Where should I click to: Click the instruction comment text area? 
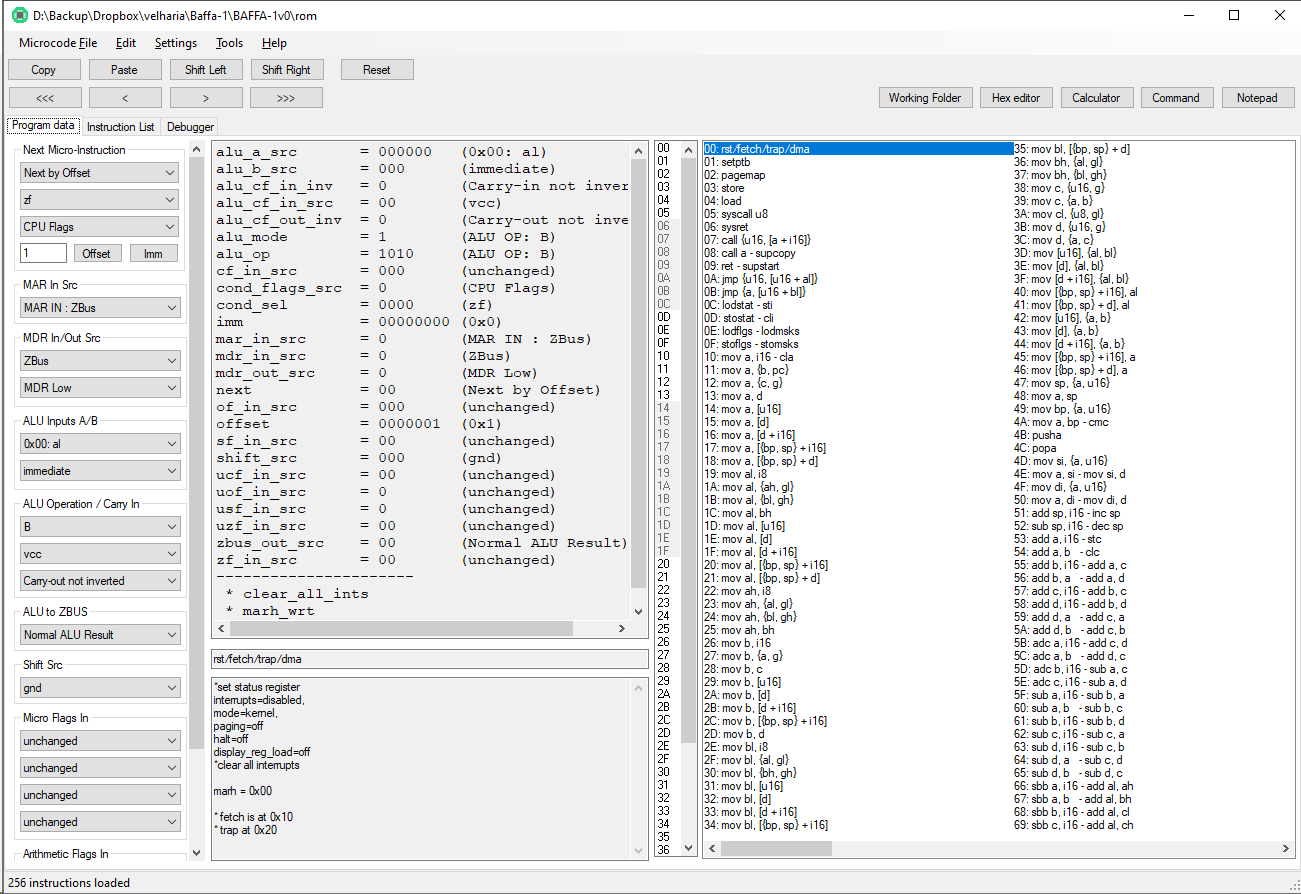point(421,768)
